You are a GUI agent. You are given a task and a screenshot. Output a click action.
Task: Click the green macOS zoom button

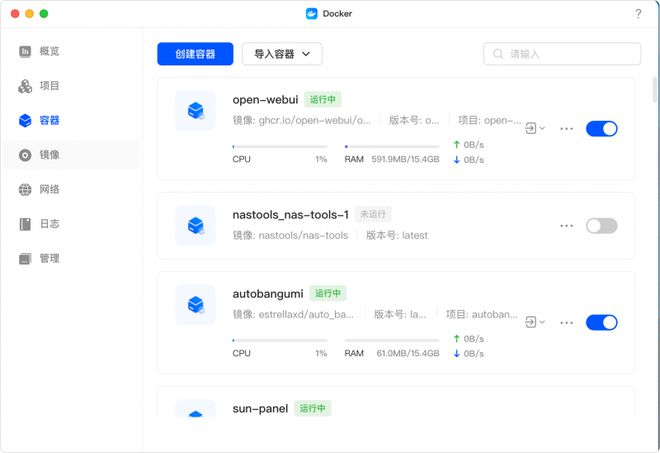[44, 14]
